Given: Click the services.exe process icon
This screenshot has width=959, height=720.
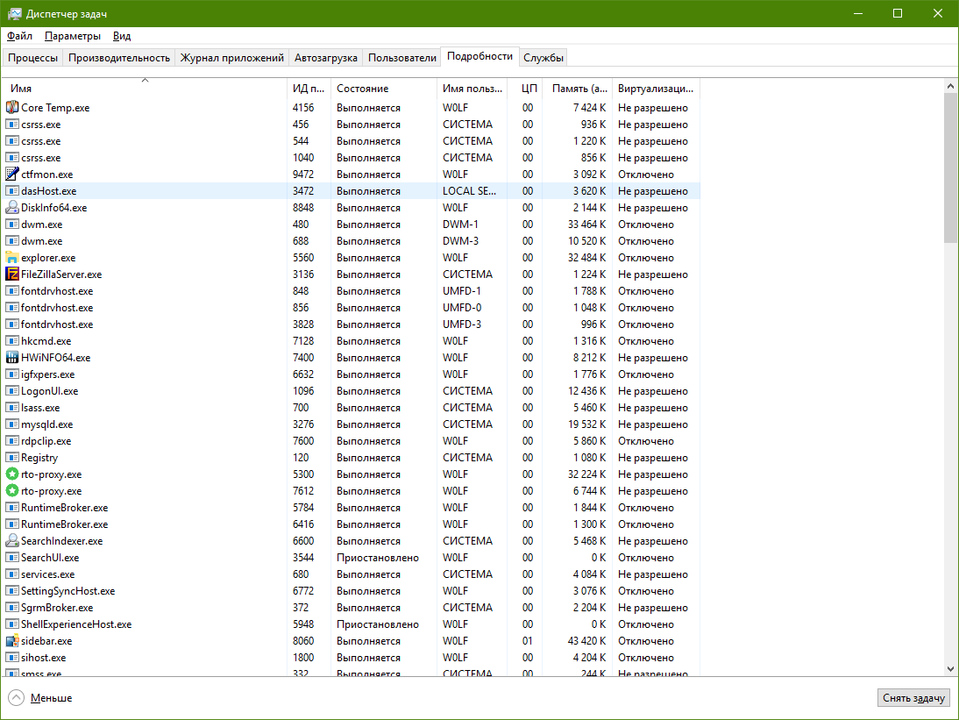Looking at the screenshot, I should pos(12,574).
